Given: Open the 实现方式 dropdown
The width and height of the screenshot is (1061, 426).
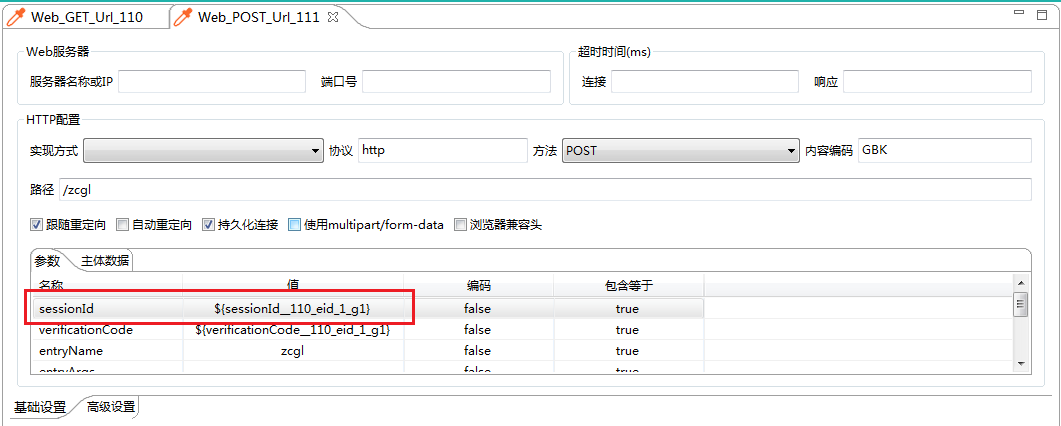Looking at the screenshot, I should click(x=204, y=151).
